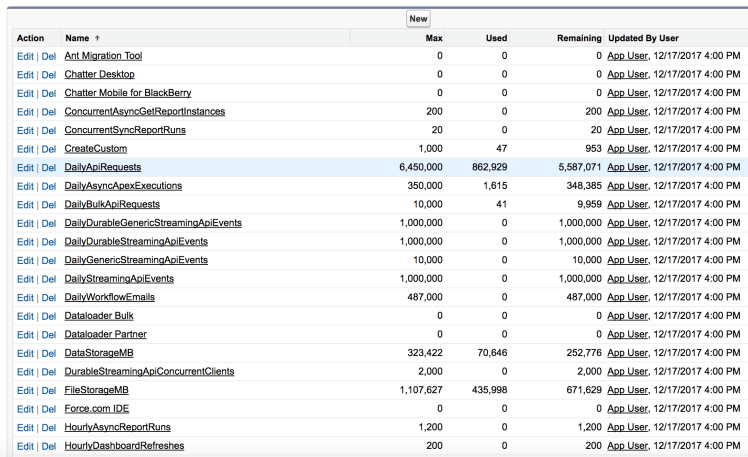This screenshot has width=748, height=457.
Task: Edit the Chatter Desktop row
Action: pos(25,75)
